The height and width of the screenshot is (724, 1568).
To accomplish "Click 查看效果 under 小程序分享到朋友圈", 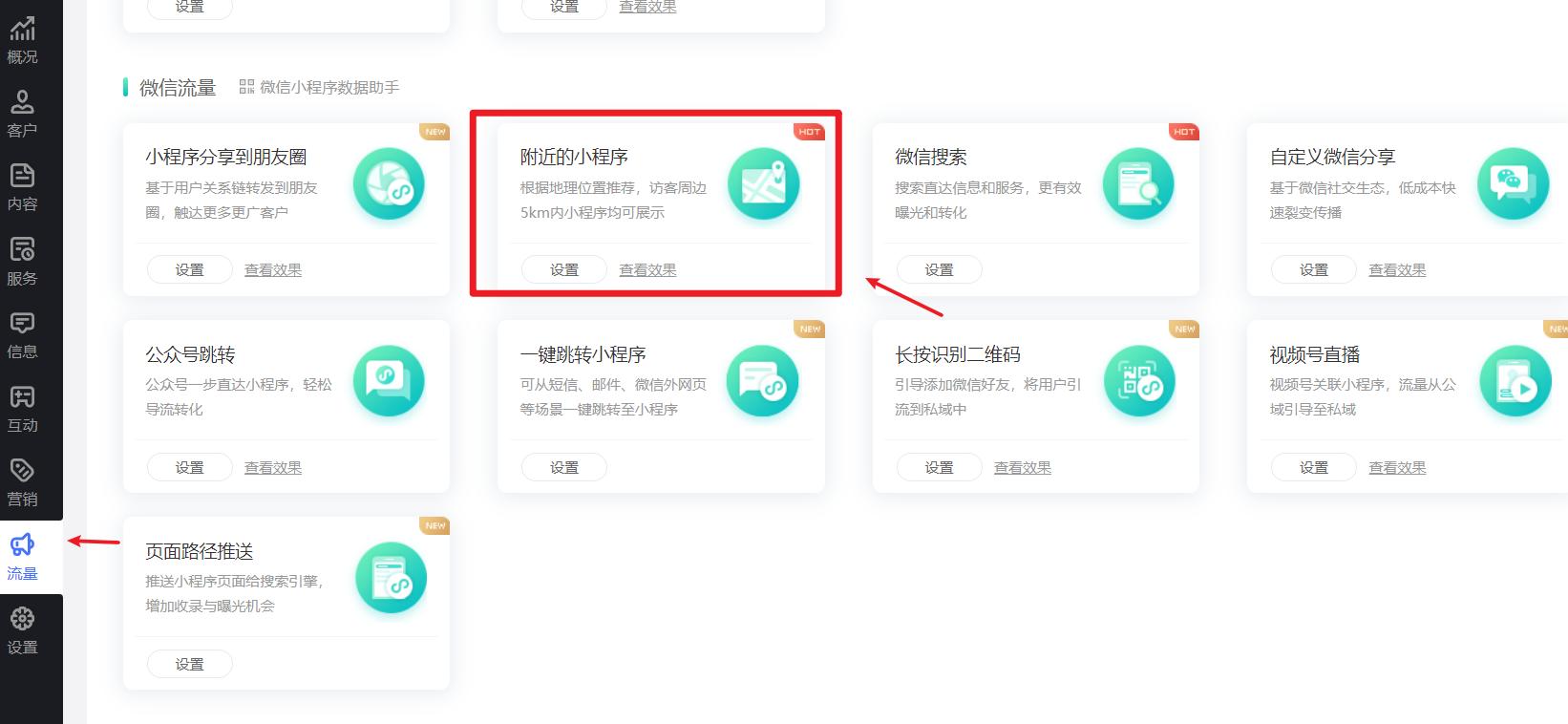I will tap(273, 270).
